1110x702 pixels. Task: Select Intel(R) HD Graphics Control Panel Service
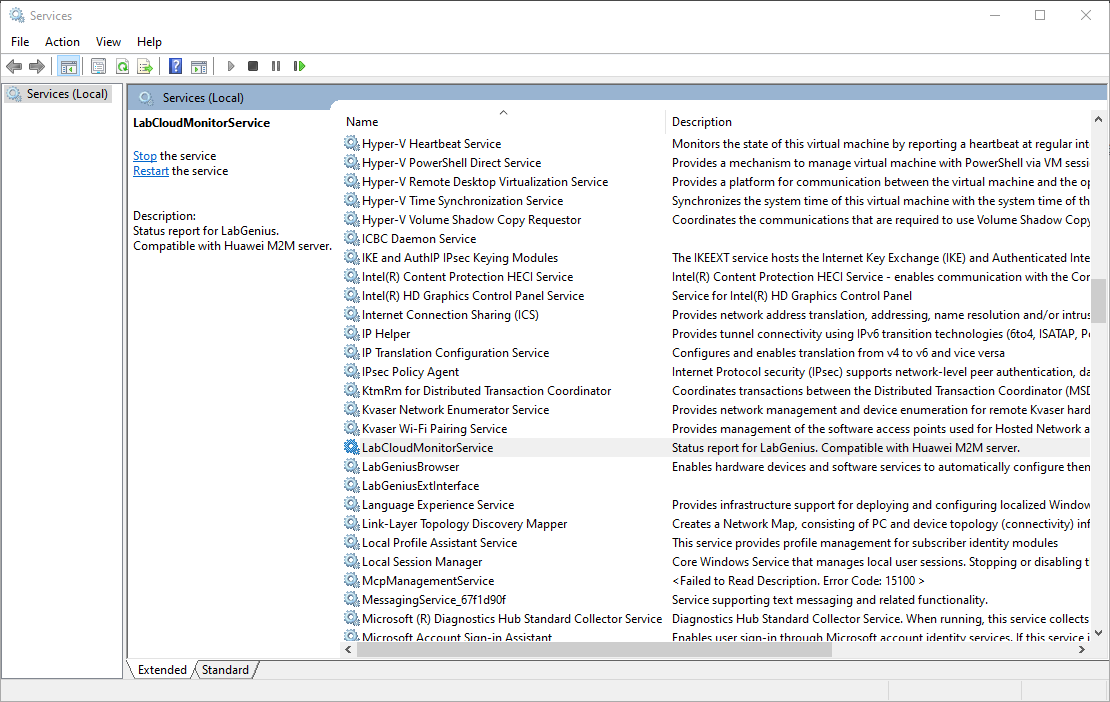coord(473,296)
